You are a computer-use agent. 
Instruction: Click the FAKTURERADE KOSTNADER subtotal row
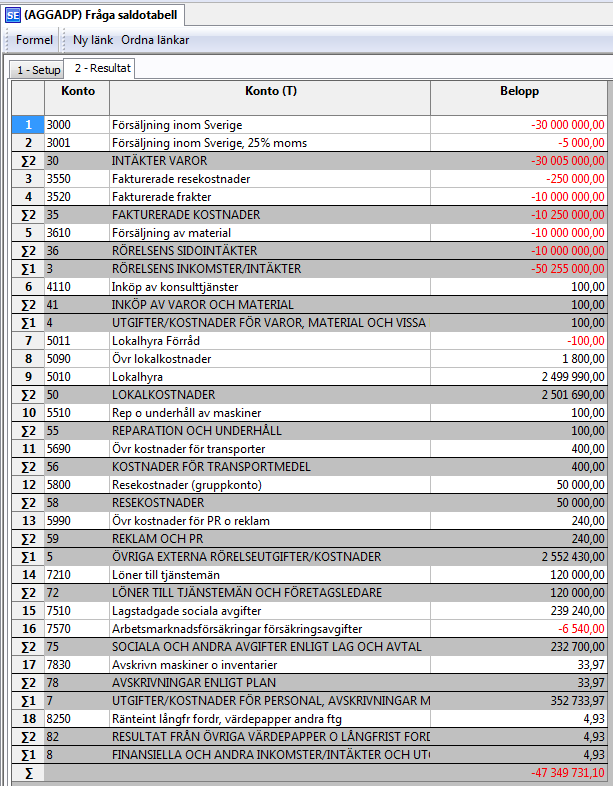point(310,215)
